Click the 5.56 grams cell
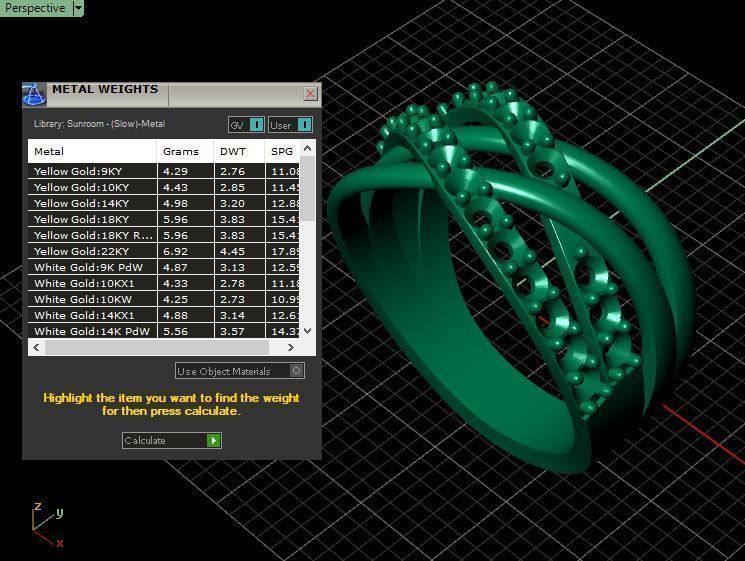This screenshot has width=745, height=561. (x=185, y=331)
